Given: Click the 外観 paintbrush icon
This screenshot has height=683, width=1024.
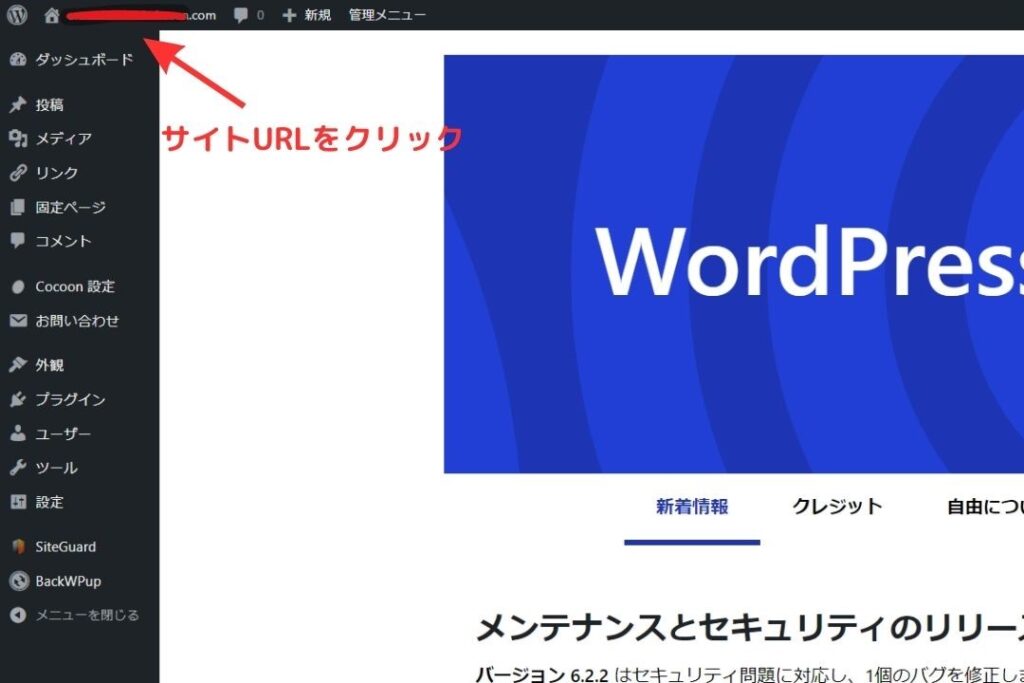Looking at the screenshot, I should [18, 364].
